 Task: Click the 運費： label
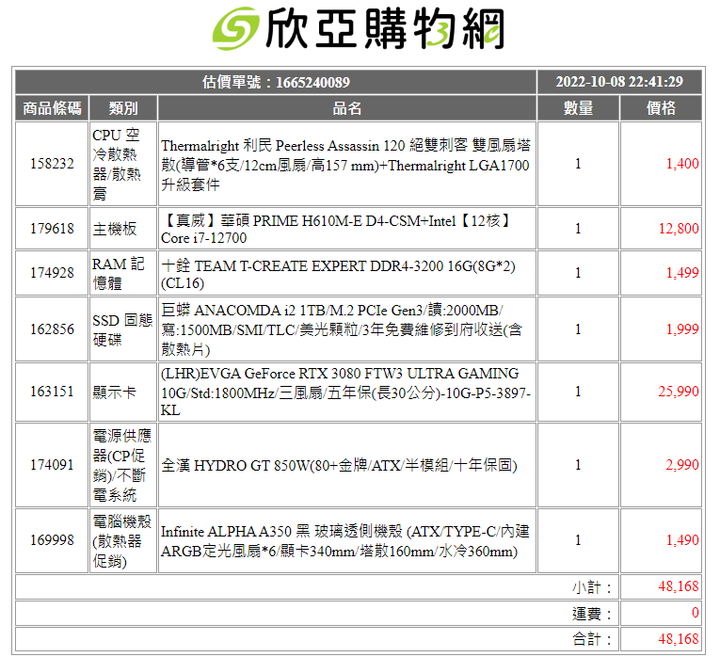point(592,613)
